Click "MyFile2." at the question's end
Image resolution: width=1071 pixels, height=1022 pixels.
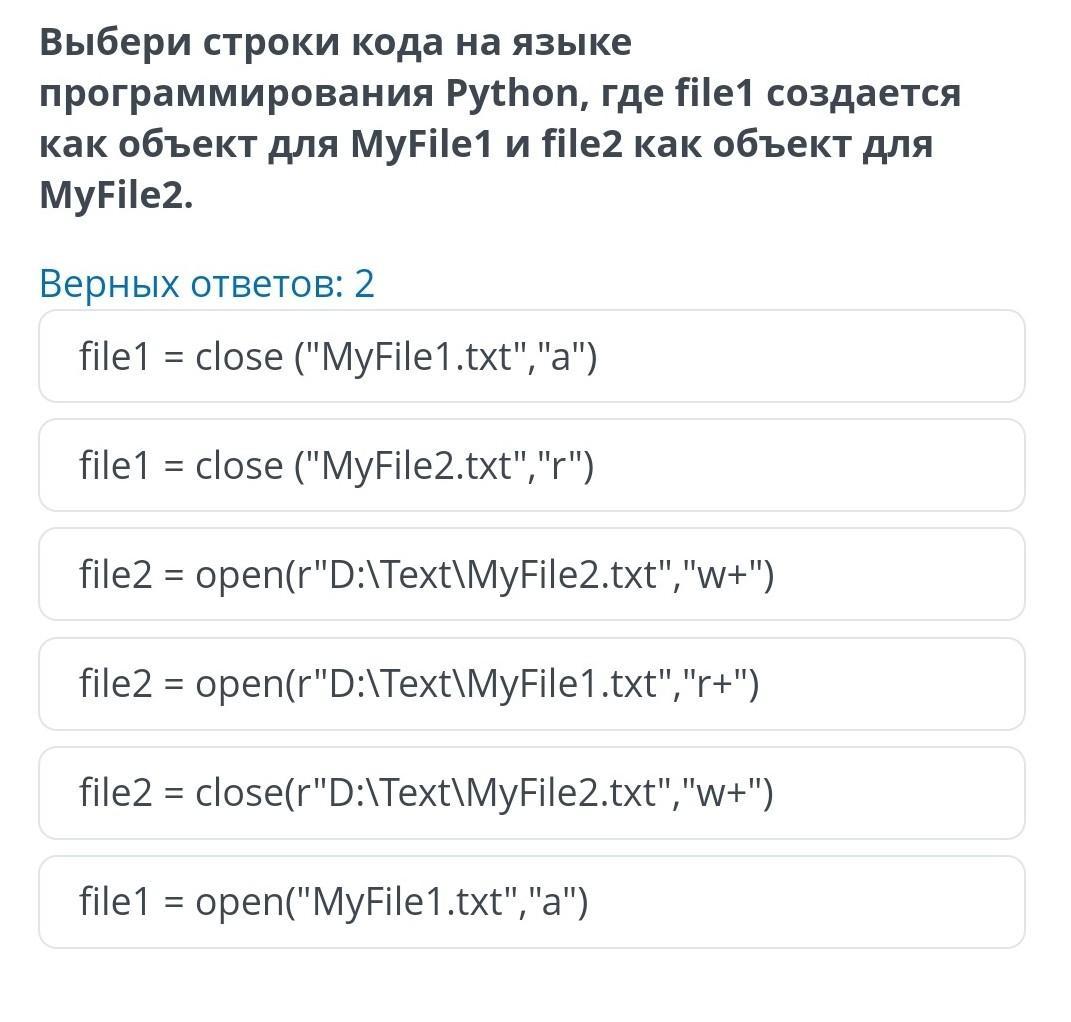[116, 195]
